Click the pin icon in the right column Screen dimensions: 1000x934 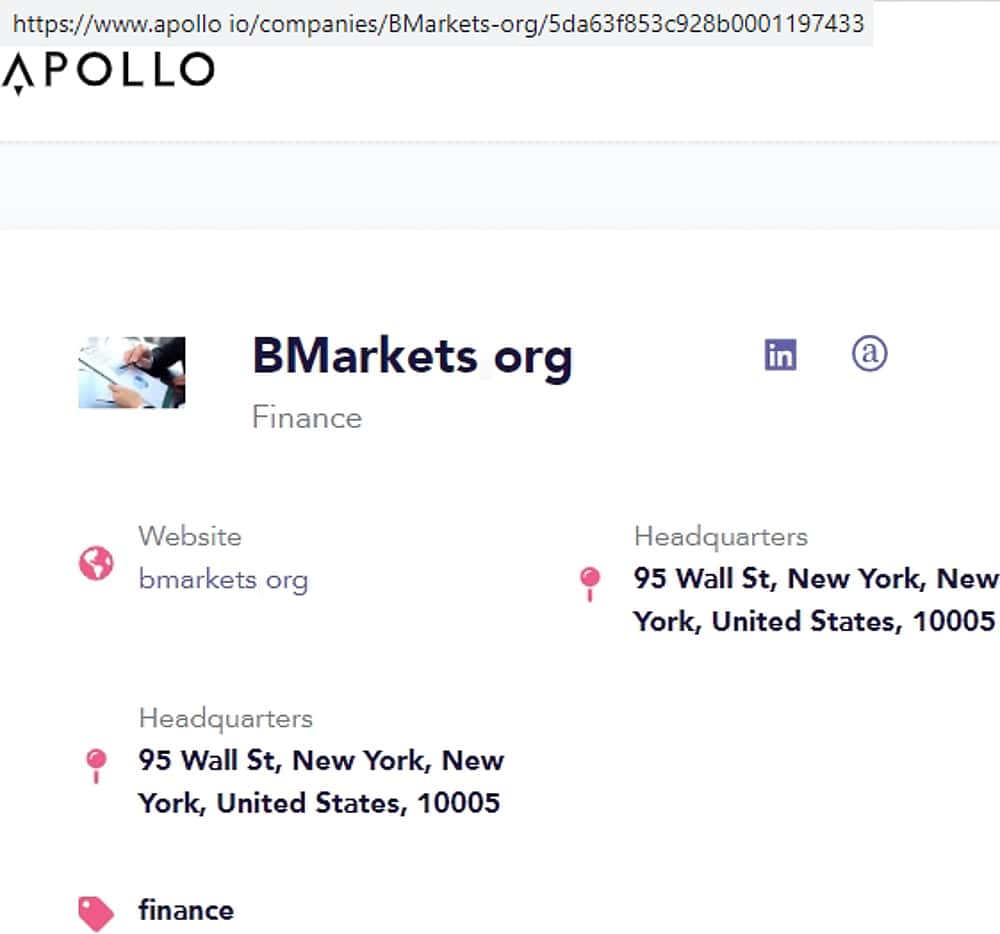point(590,582)
